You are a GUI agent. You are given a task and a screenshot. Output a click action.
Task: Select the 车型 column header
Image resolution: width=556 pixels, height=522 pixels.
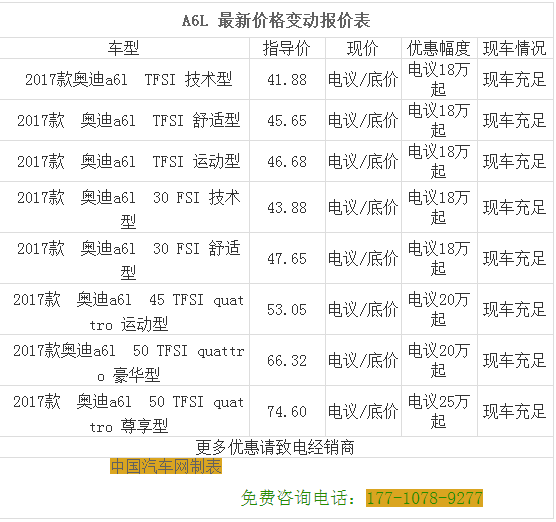[x=124, y=48]
